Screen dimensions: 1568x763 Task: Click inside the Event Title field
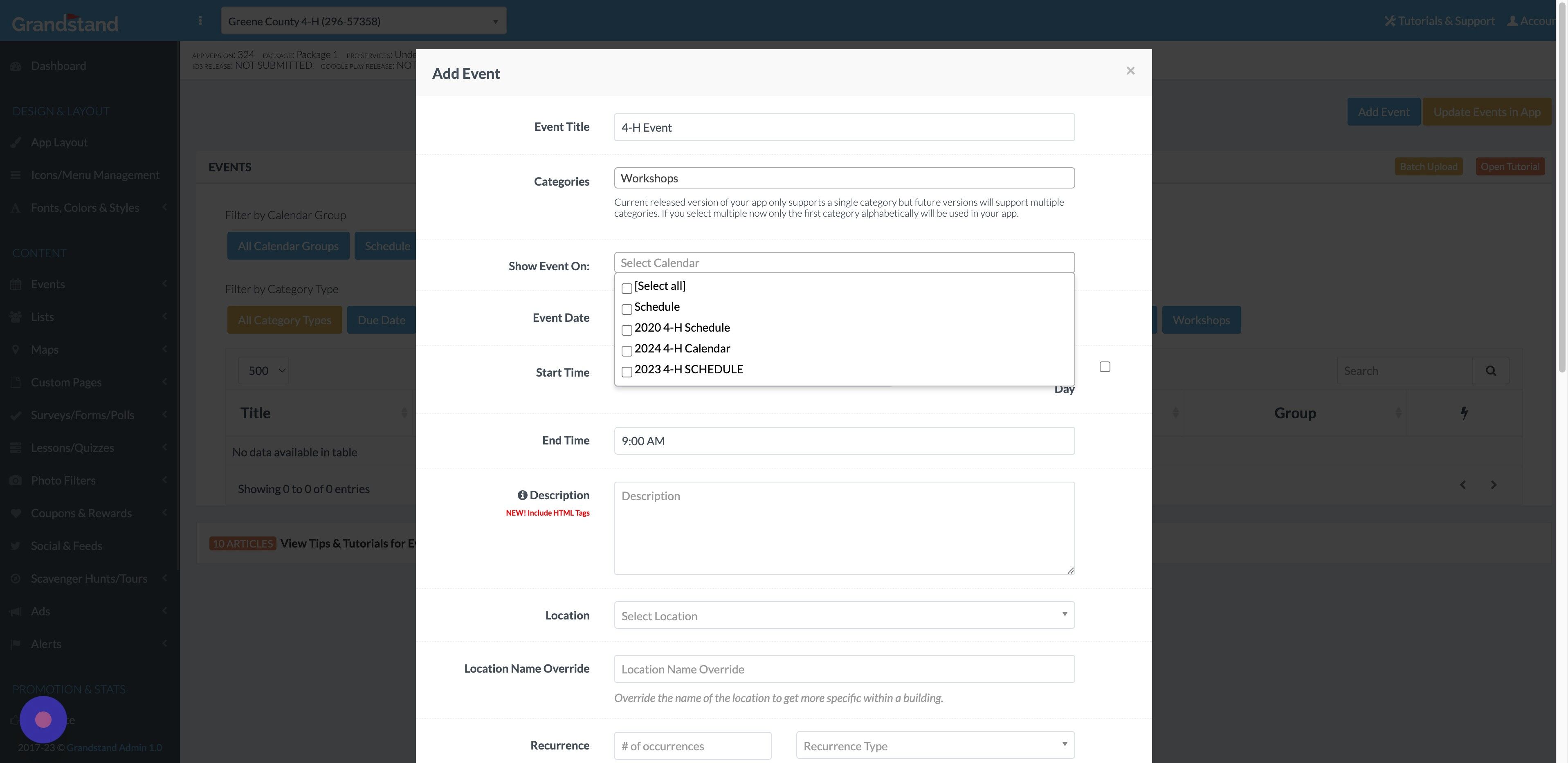pyautogui.click(x=844, y=127)
